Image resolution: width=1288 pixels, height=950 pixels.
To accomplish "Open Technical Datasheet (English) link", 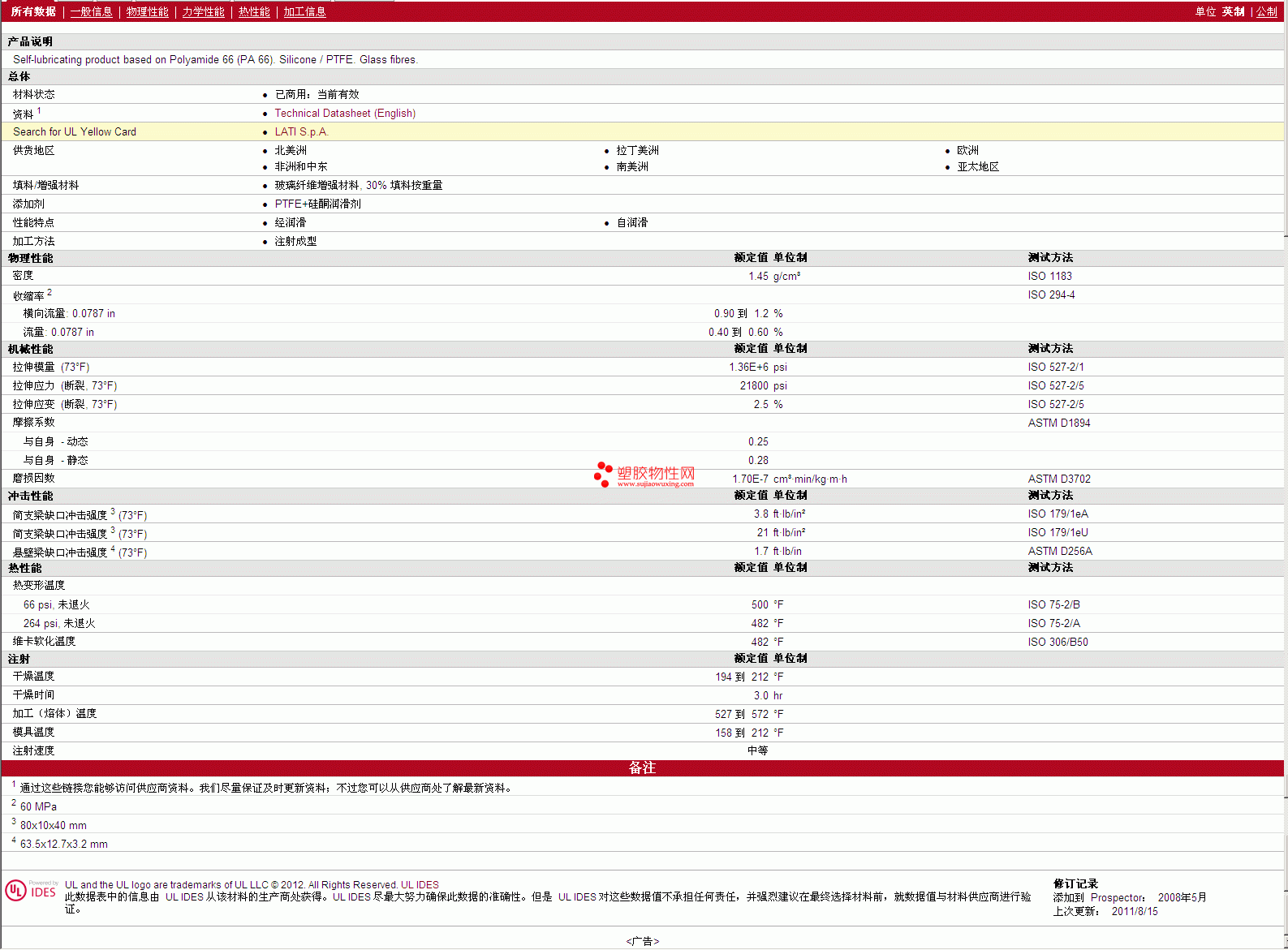I will click(x=345, y=114).
